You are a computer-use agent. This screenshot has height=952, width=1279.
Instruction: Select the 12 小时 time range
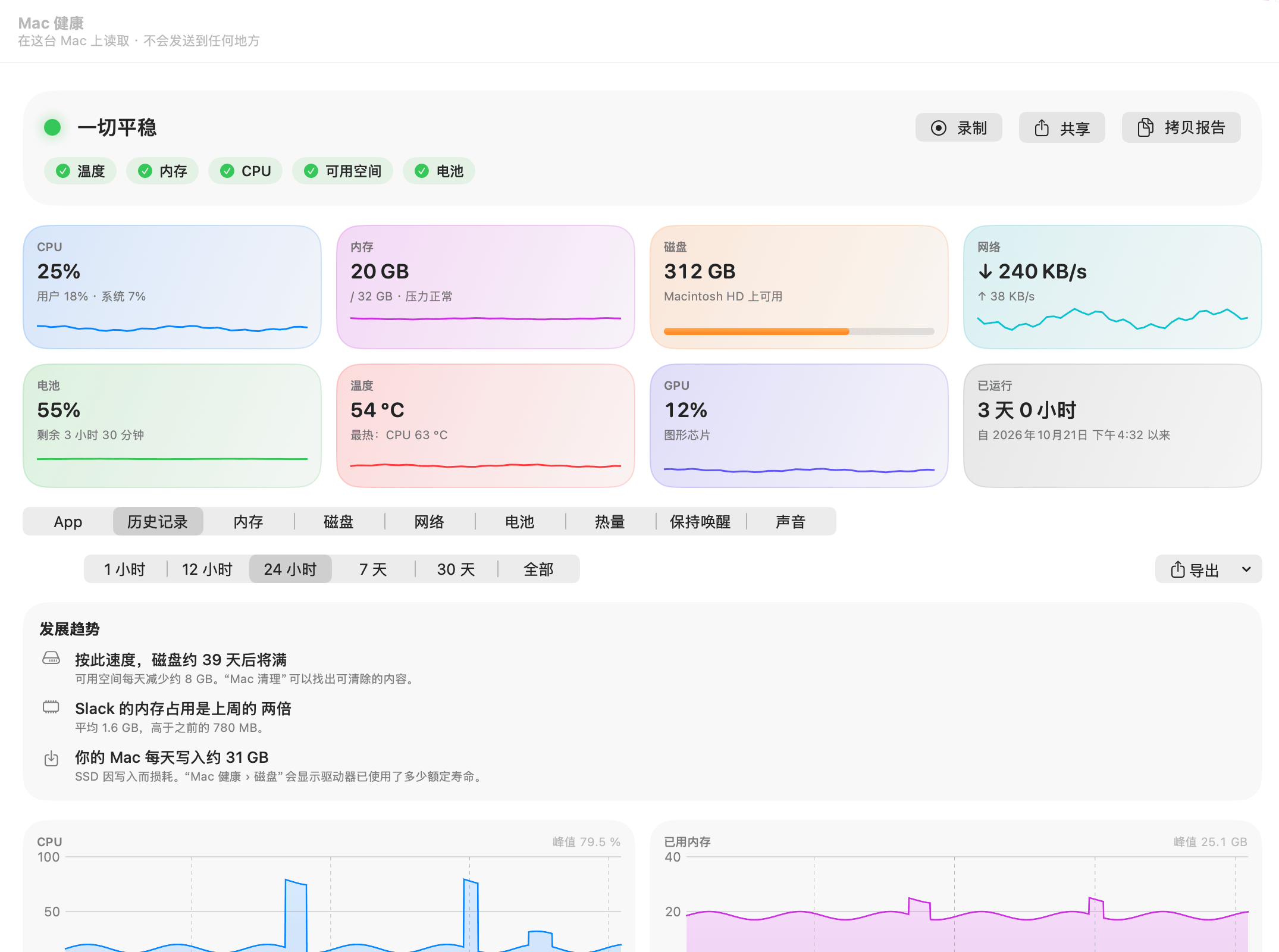(207, 569)
